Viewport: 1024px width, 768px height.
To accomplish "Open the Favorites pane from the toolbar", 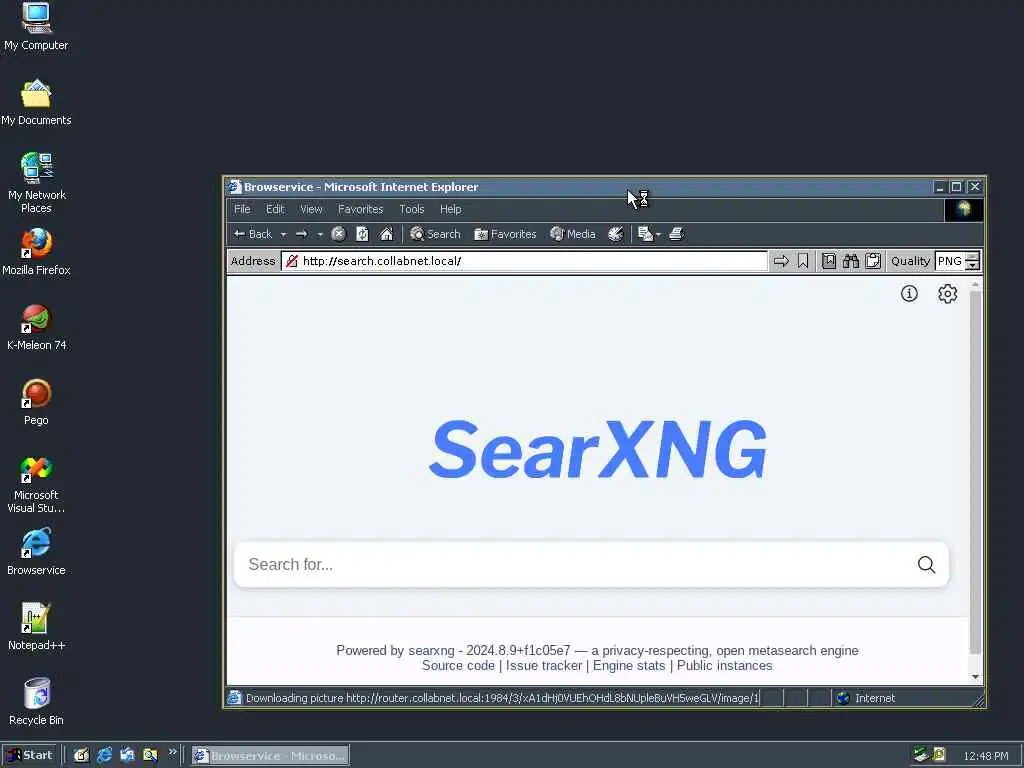I will pos(505,234).
